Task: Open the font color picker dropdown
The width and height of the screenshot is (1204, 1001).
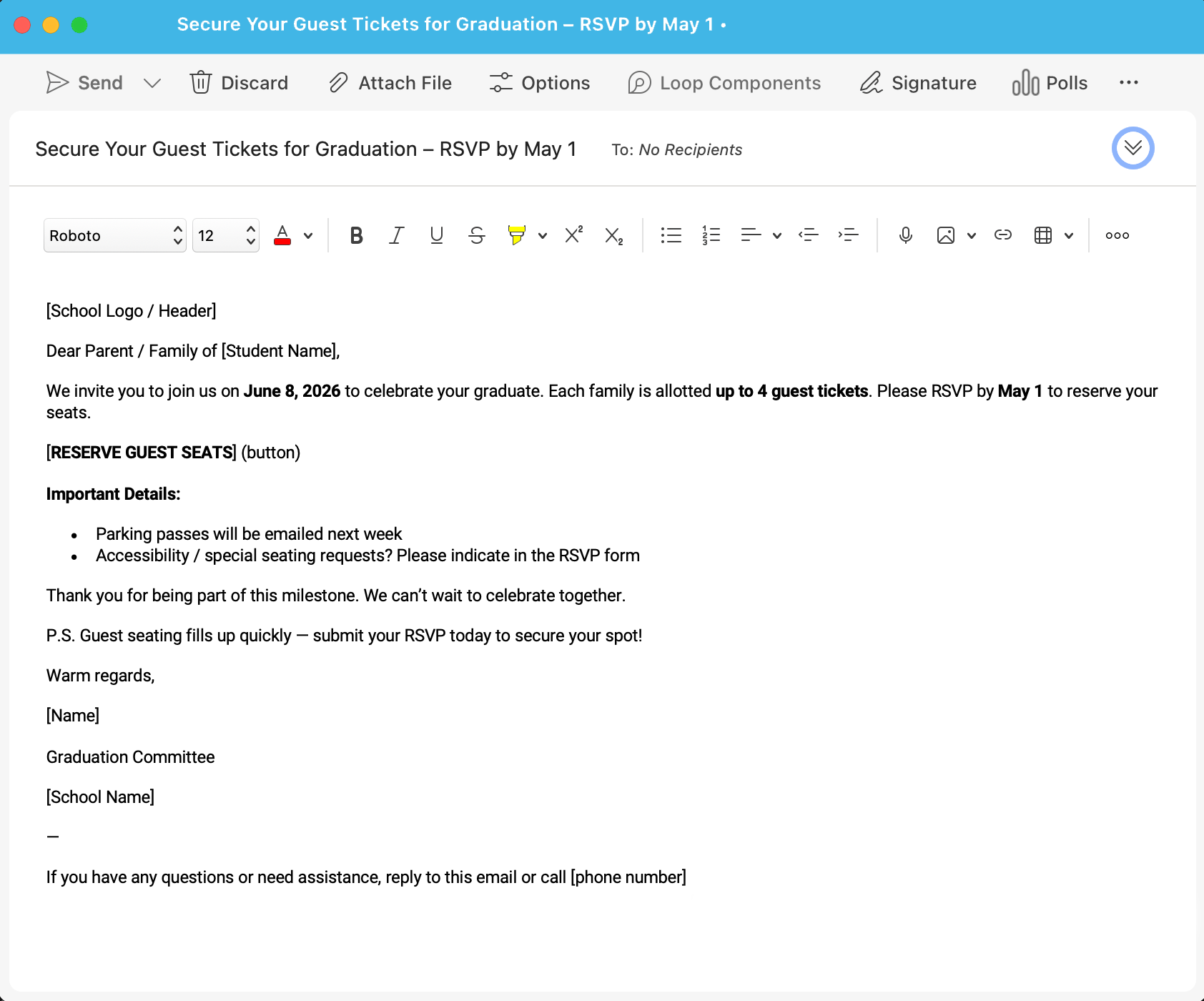Action: [308, 235]
